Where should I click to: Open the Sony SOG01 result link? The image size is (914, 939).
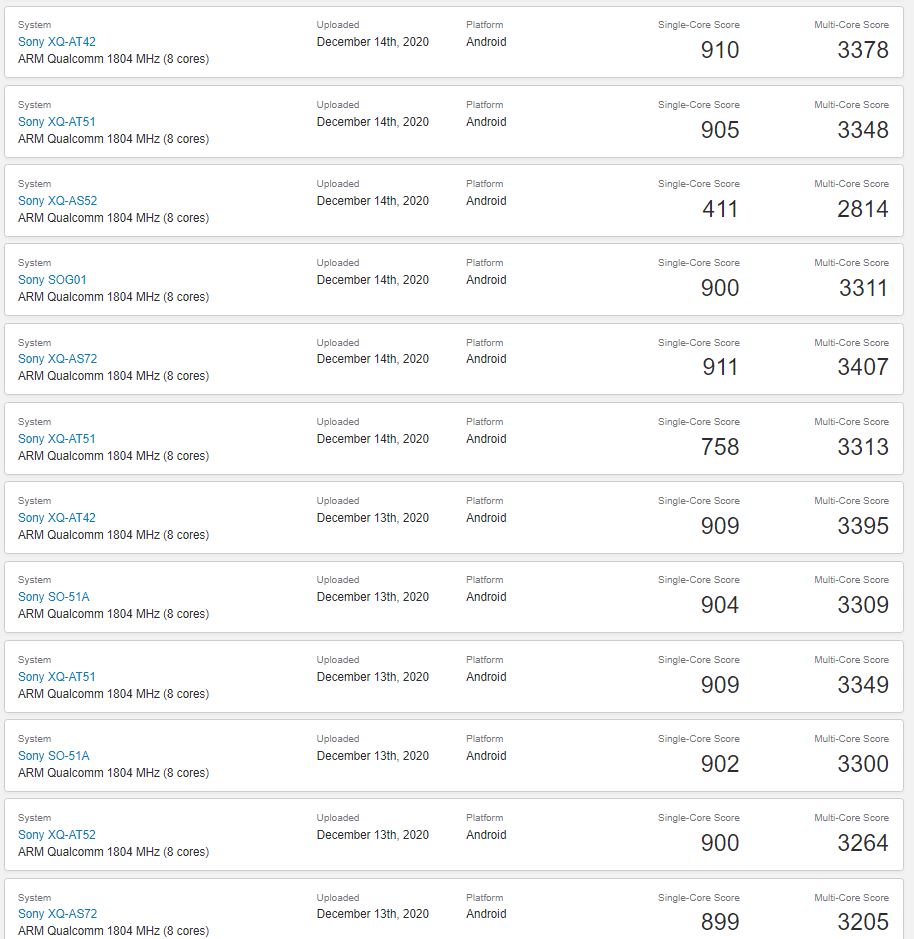[x=52, y=280]
